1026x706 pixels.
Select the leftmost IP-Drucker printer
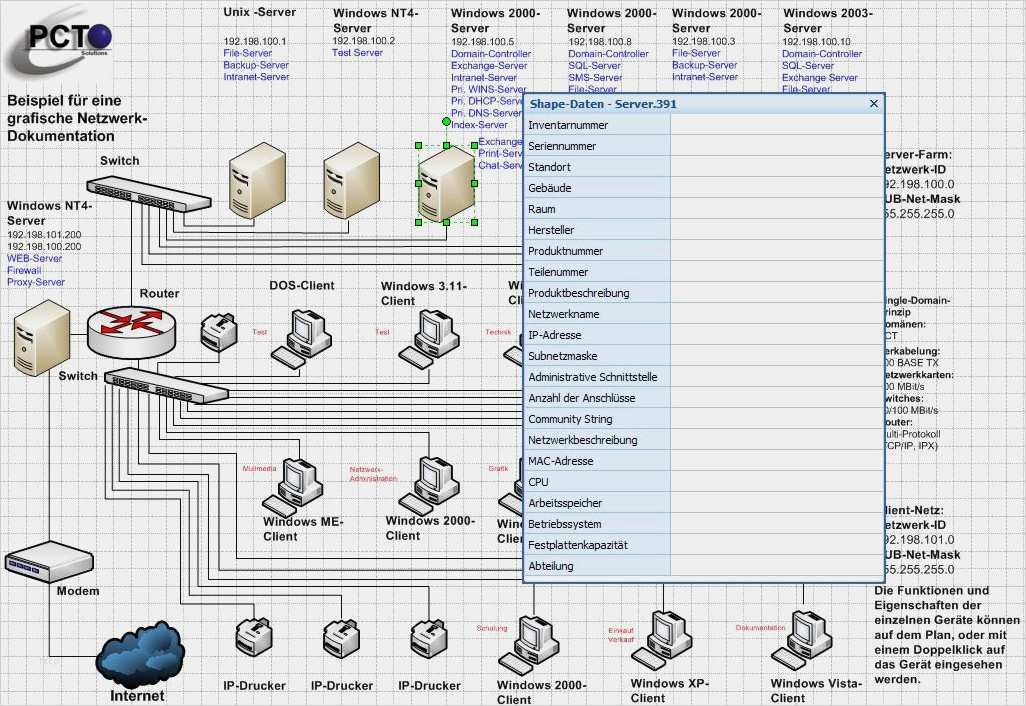(x=254, y=637)
